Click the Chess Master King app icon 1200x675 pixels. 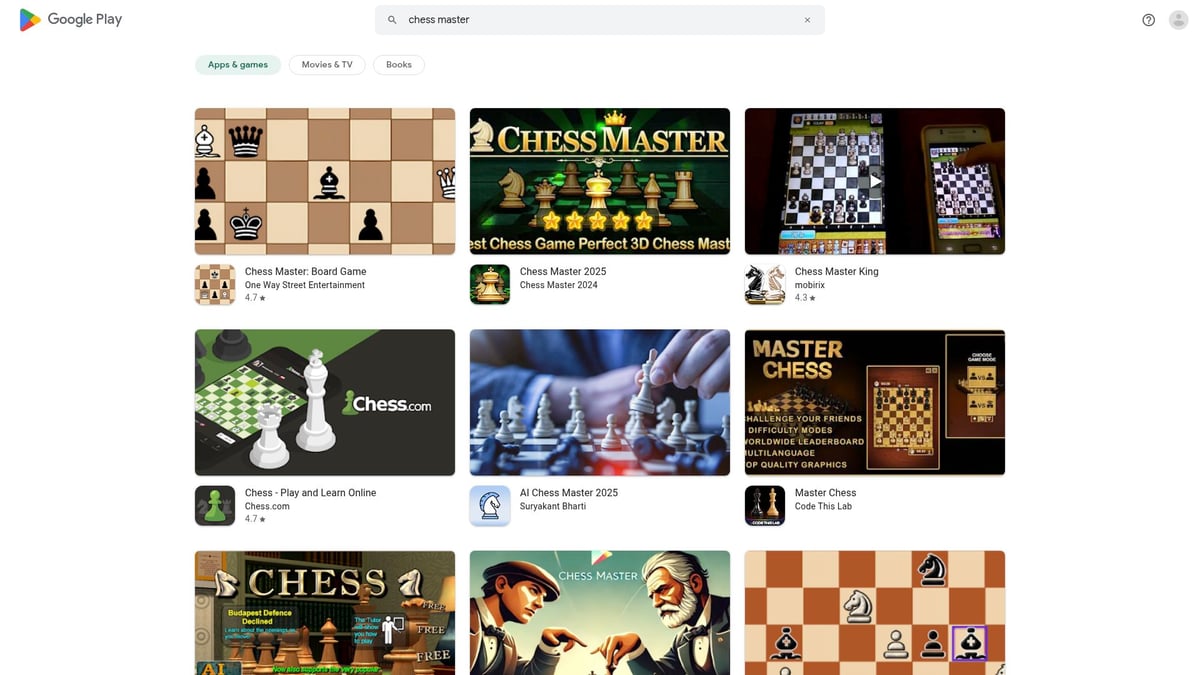click(764, 283)
